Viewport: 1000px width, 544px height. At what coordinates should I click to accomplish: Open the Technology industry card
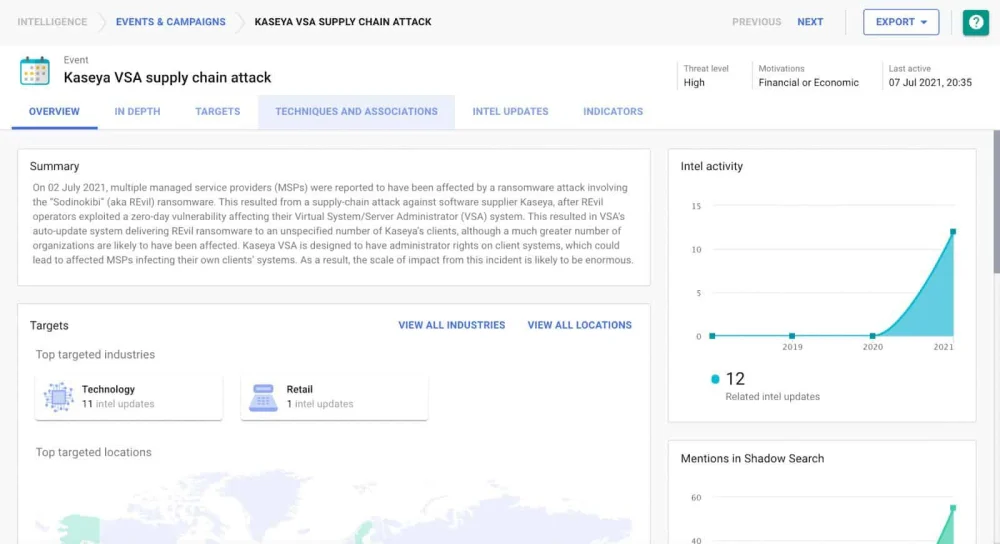129,397
